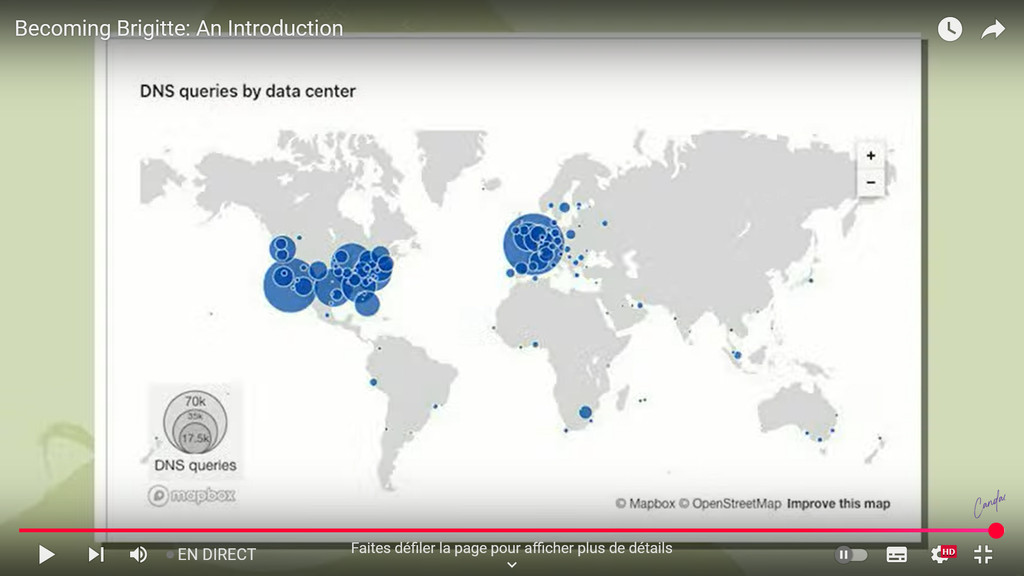Screen dimensions: 1024x576
Task: Add video to Watch Later clock icon
Action: pyautogui.click(x=949, y=29)
